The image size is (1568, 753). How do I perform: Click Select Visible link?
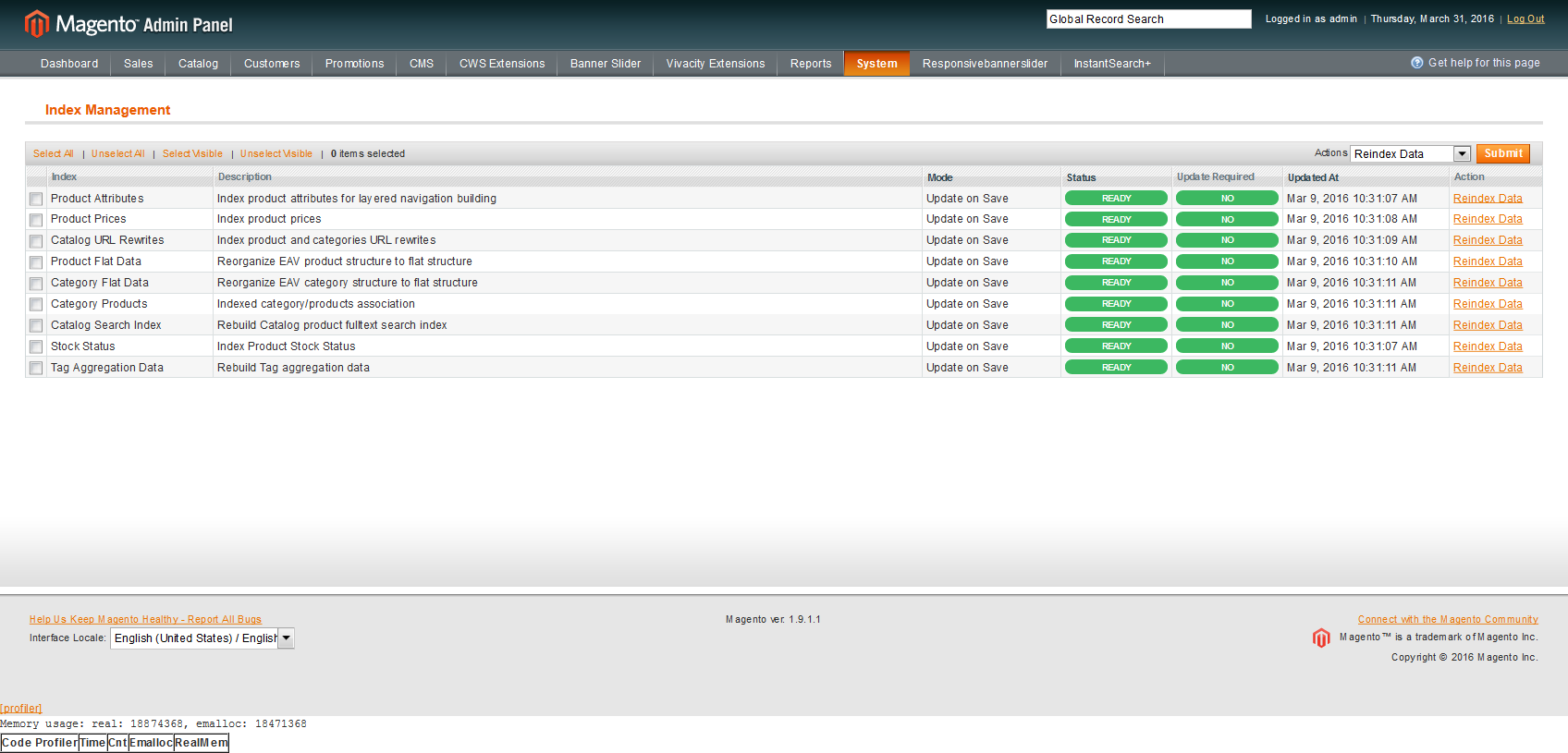click(192, 153)
